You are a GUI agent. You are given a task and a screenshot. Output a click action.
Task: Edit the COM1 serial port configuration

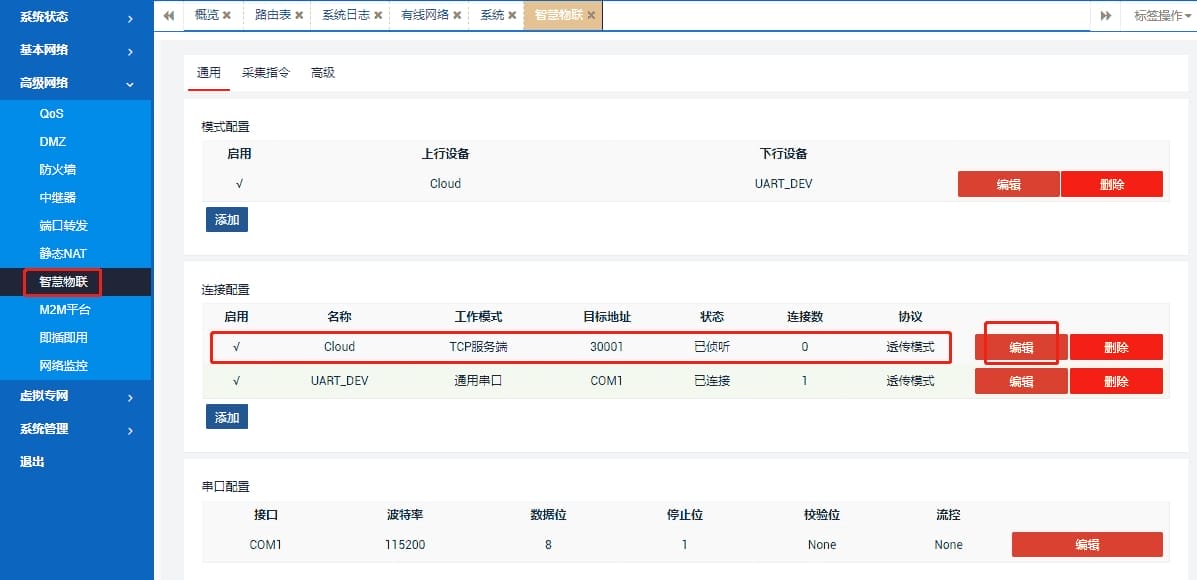(1087, 544)
